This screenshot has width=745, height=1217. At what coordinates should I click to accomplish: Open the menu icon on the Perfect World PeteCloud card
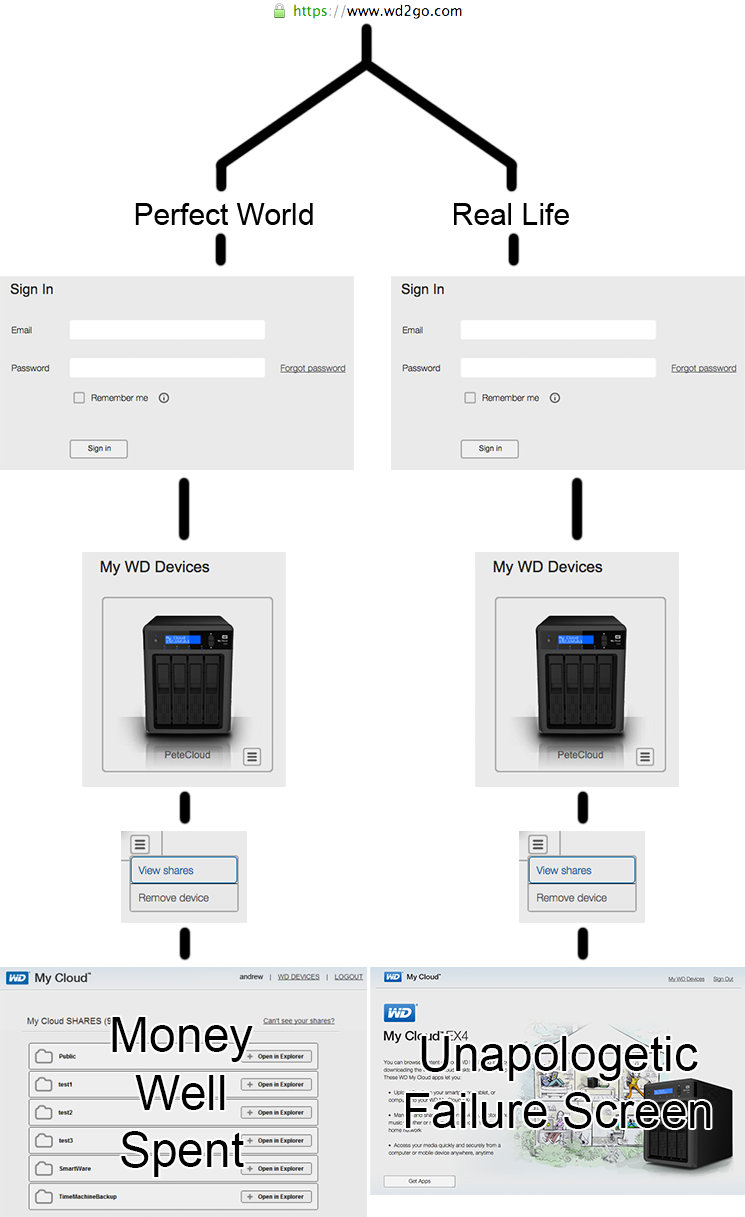coord(252,757)
